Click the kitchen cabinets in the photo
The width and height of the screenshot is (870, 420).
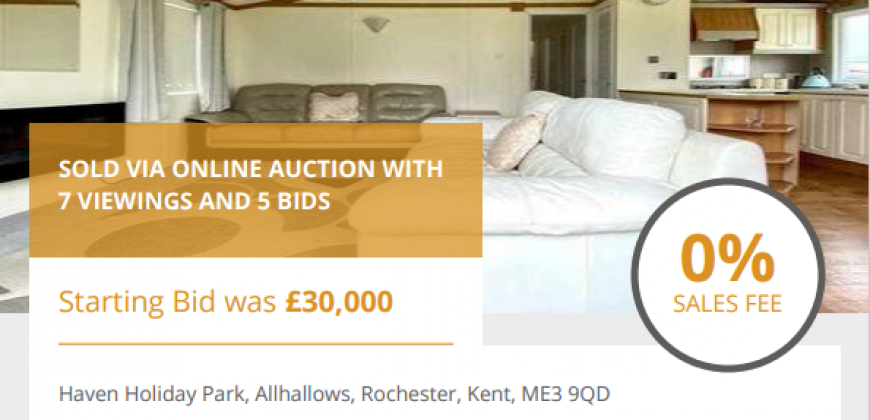pos(788,29)
